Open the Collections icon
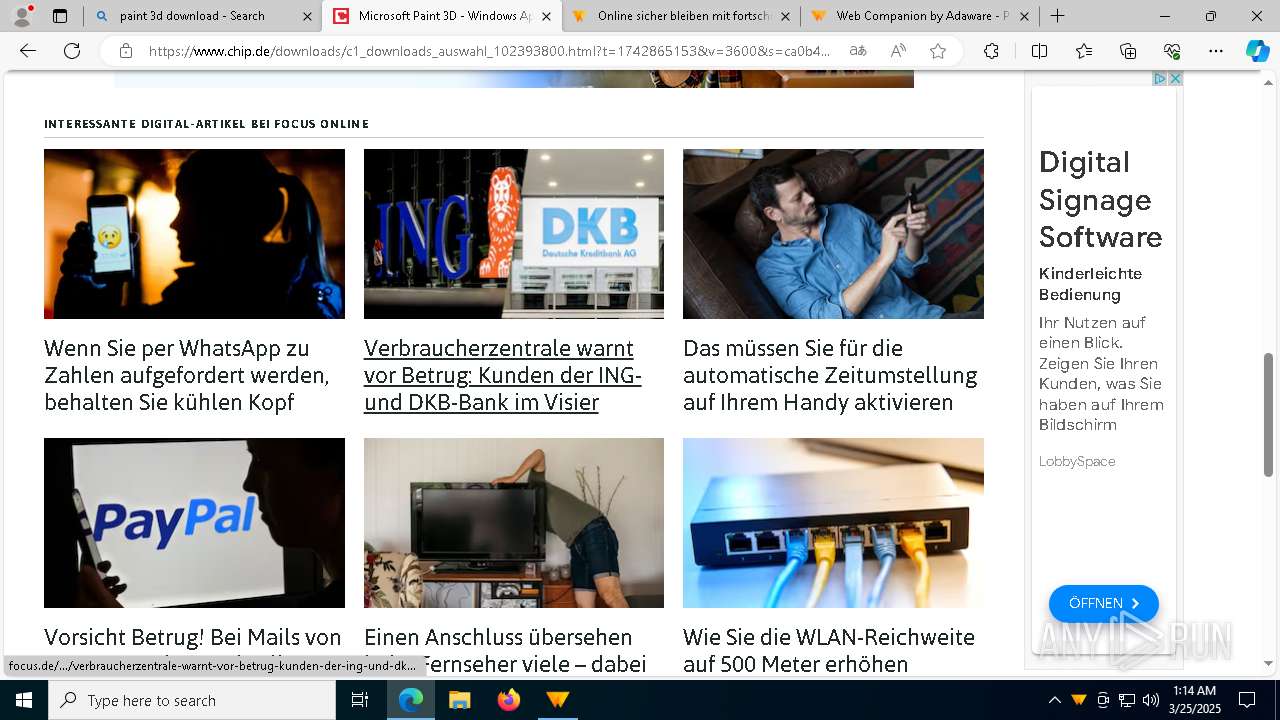The width and height of the screenshot is (1280, 720). point(1128,51)
